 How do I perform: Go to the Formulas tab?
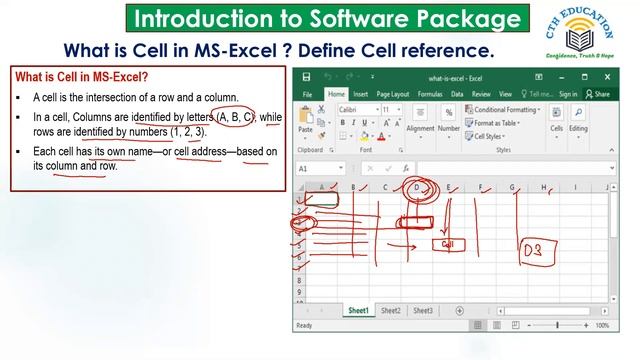(430, 94)
